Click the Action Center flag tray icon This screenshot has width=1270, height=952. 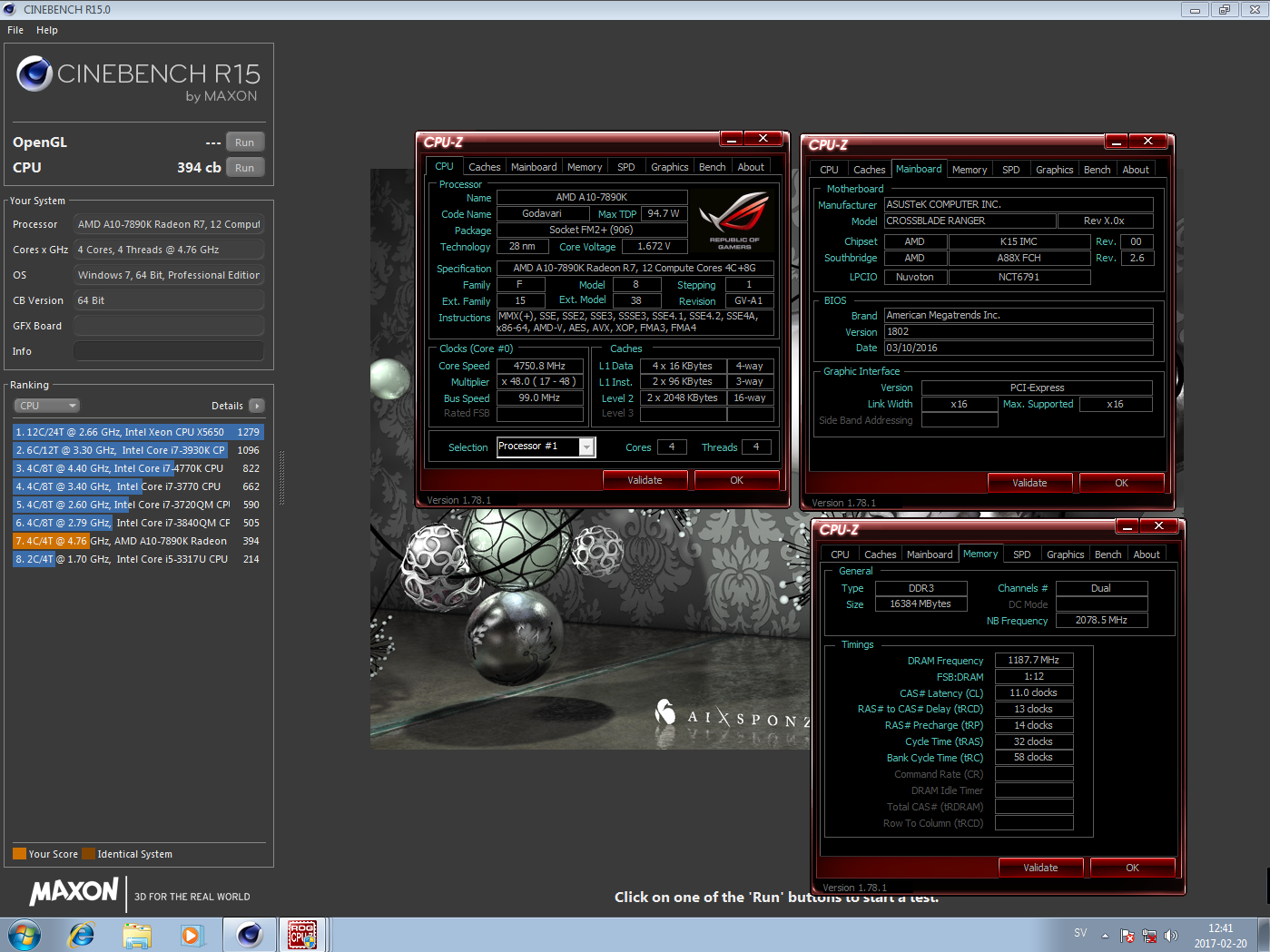pyautogui.click(x=1127, y=936)
